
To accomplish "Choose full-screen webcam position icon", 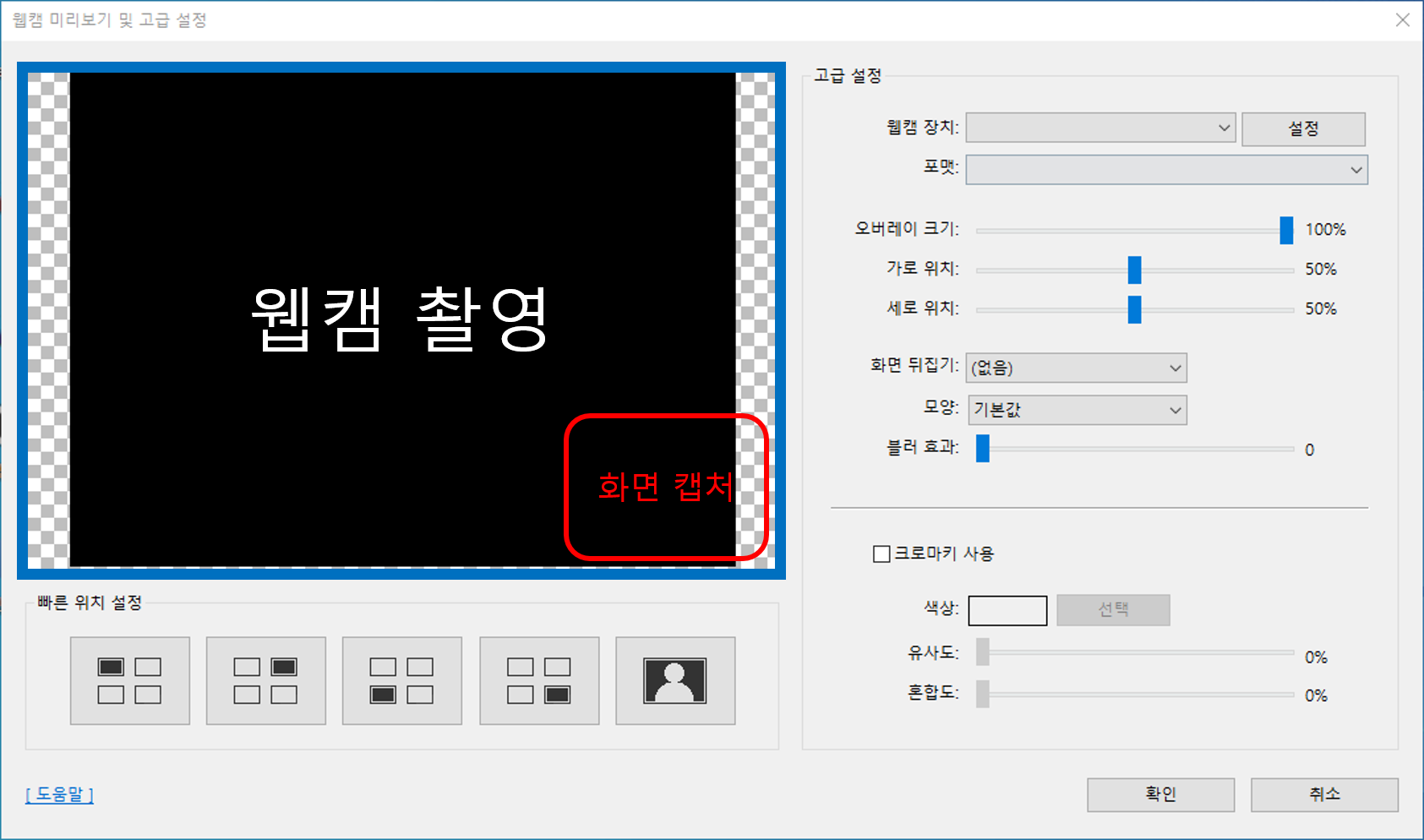I will tap(675, 681).
